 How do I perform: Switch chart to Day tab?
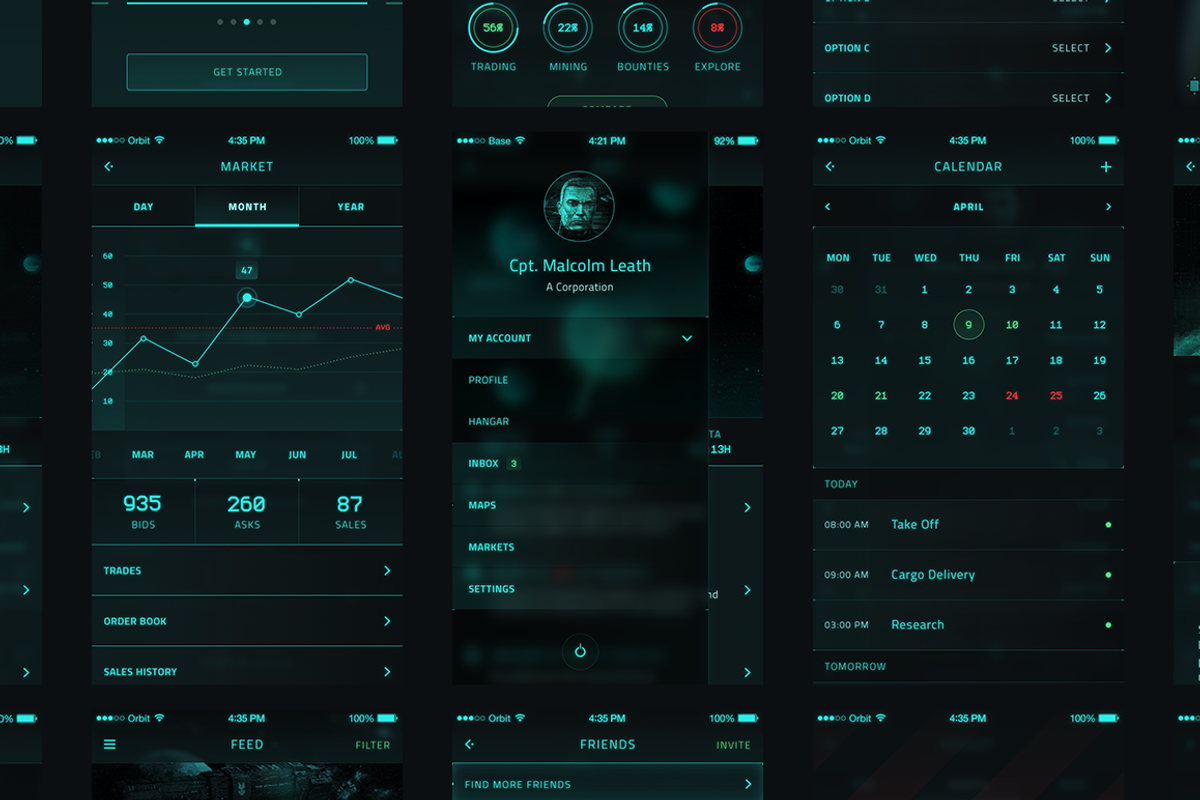click(x=143, y=207)
